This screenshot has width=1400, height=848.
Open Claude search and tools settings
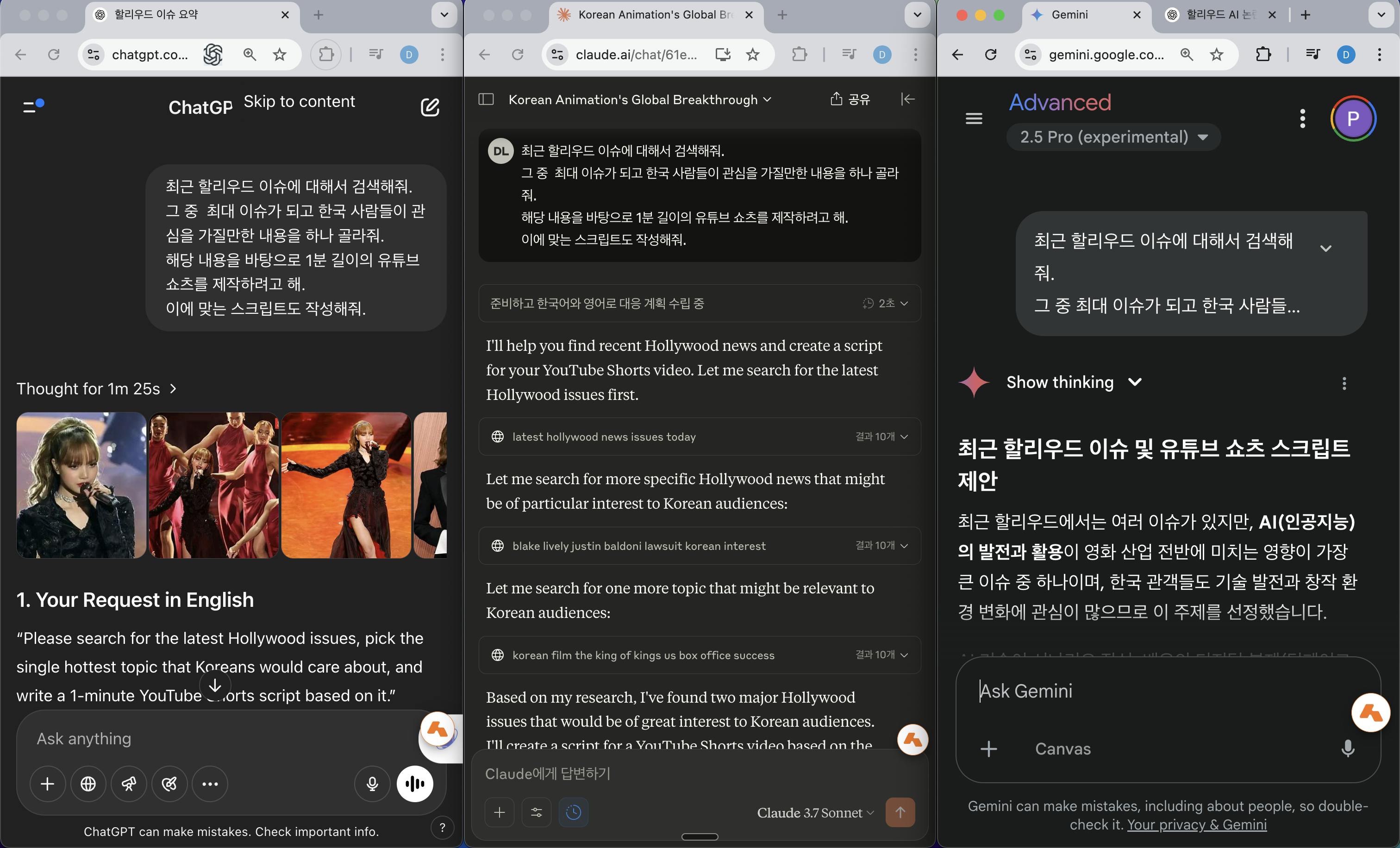point(537,812)
